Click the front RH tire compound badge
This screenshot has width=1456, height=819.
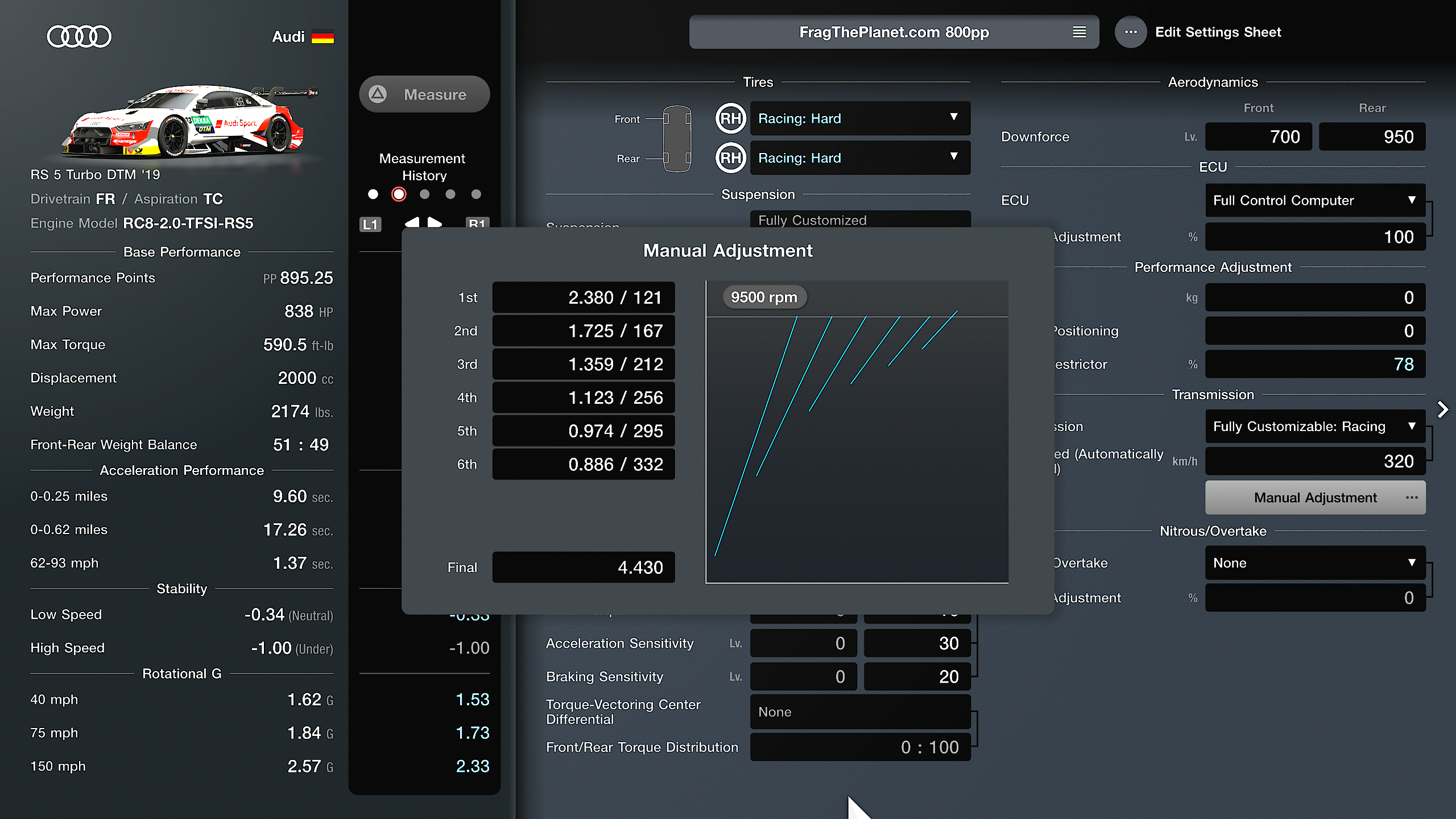coord(731,118)
